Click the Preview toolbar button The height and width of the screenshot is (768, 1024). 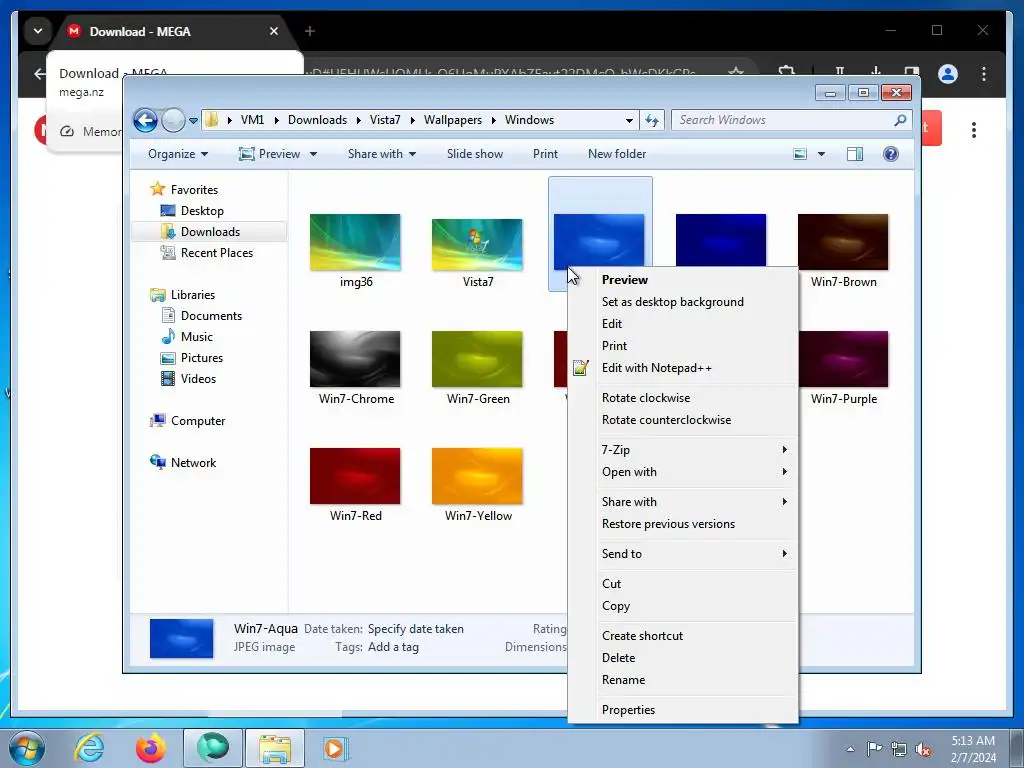(x=269, y=154)
